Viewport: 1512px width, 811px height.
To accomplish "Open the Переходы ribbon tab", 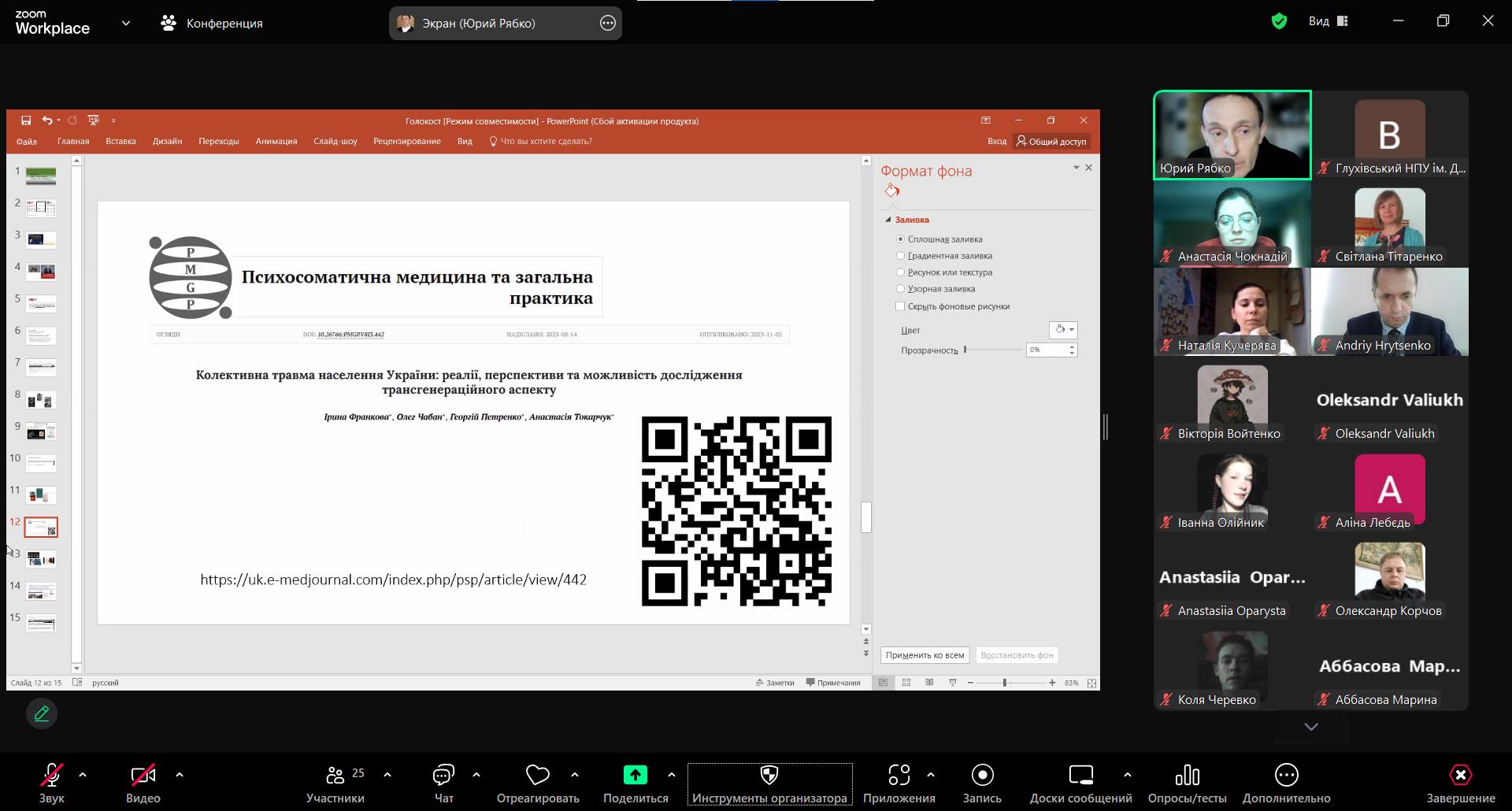I will coord(218,142).
